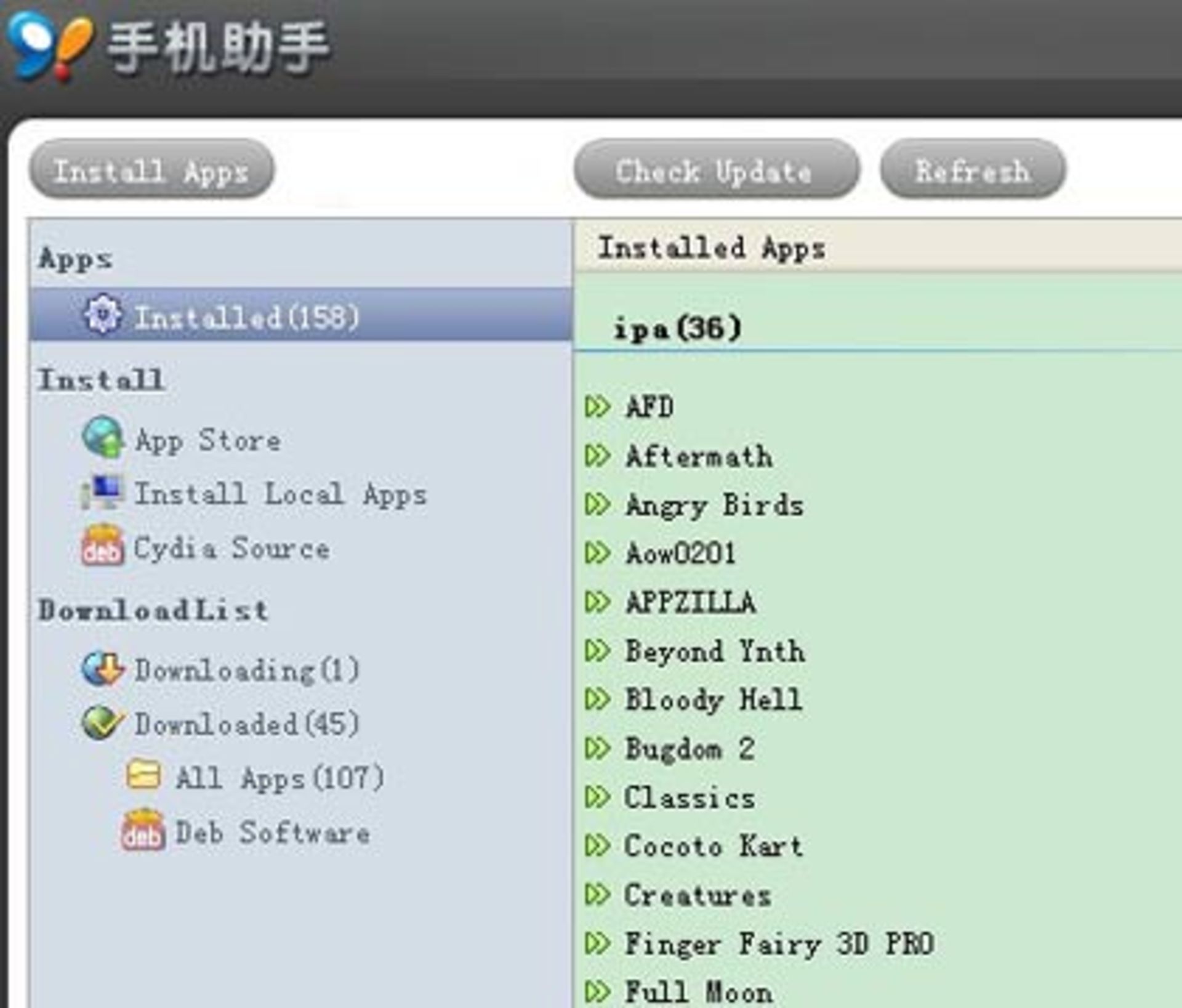Click the arrow icon beside Full Moon
The width and height of the screenshot is (1182, 1008).
[598, 991]
